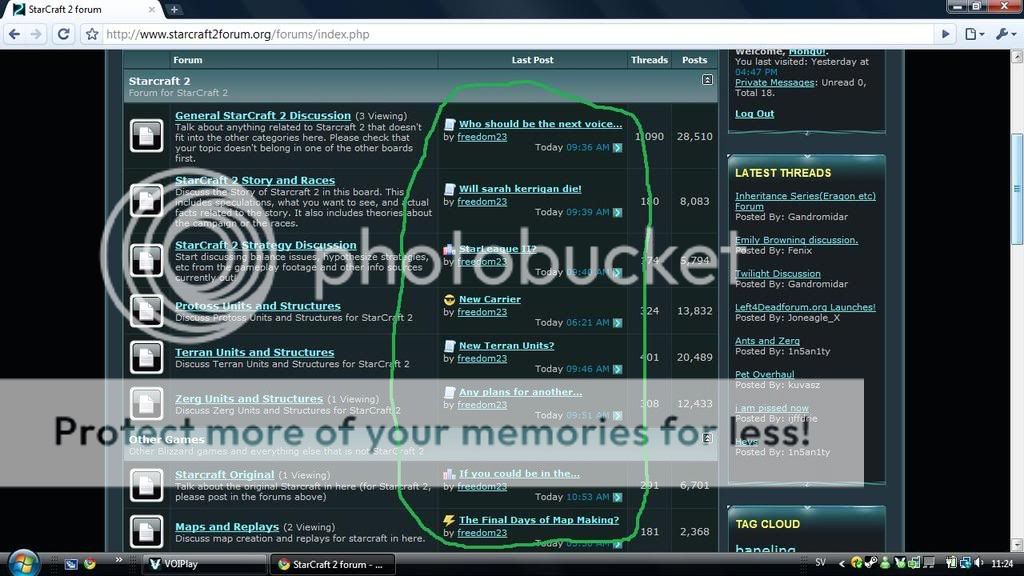Open the 'Pet Overhaul' latest thread
The height and width of the screenshot is (576, 1024).
765,374
